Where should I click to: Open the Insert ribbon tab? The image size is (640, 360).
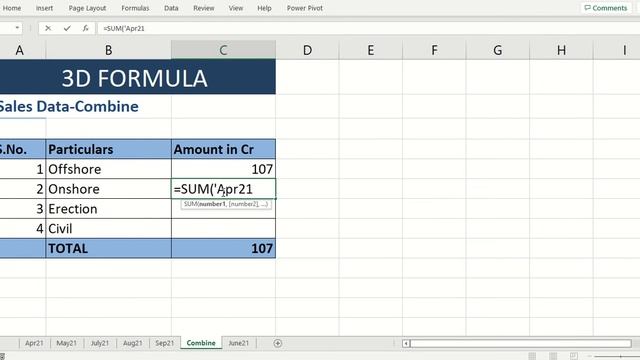point(44,8)
